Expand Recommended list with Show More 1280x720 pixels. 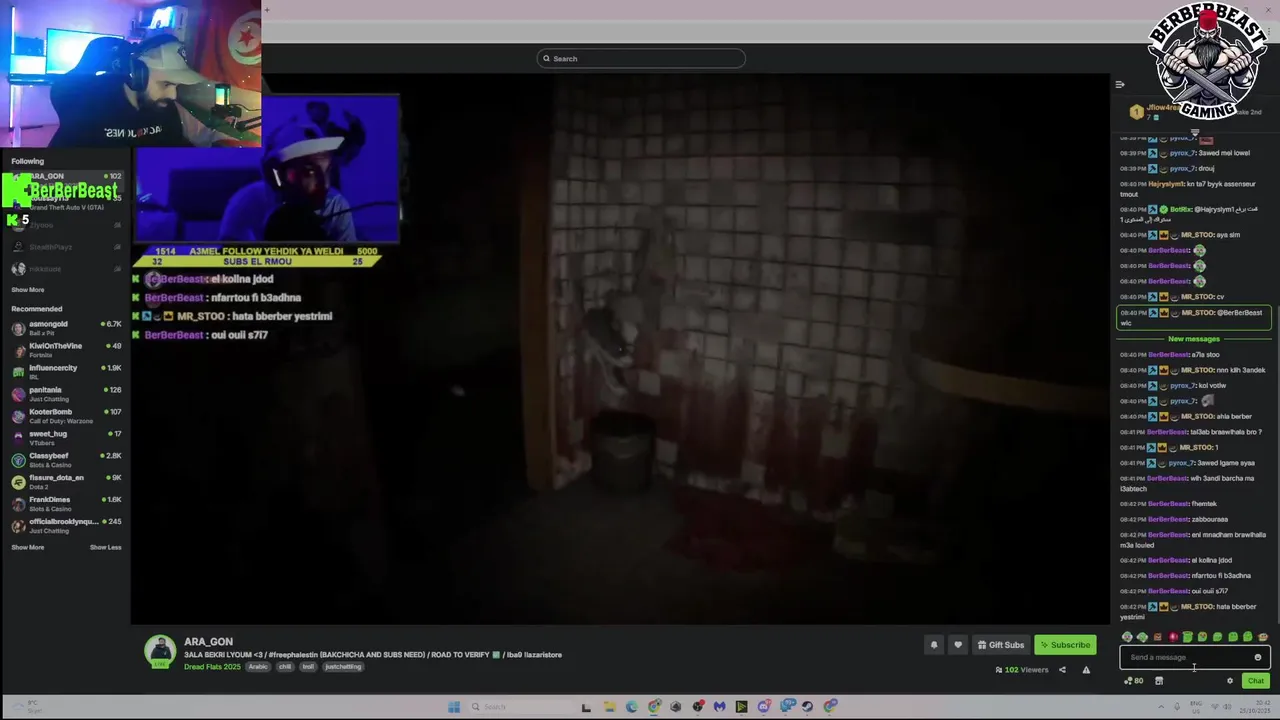click(x=28, y=547)
